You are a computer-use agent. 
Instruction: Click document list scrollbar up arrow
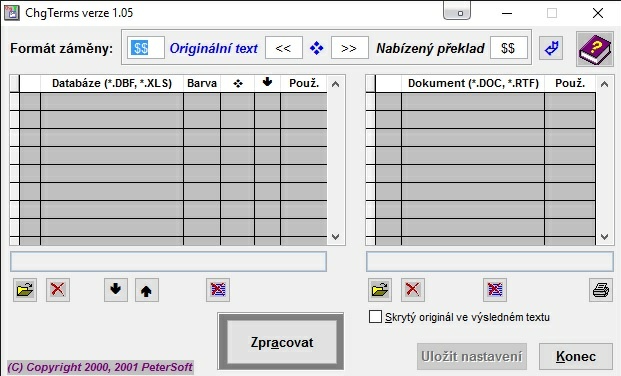click(x=604, y=84)
